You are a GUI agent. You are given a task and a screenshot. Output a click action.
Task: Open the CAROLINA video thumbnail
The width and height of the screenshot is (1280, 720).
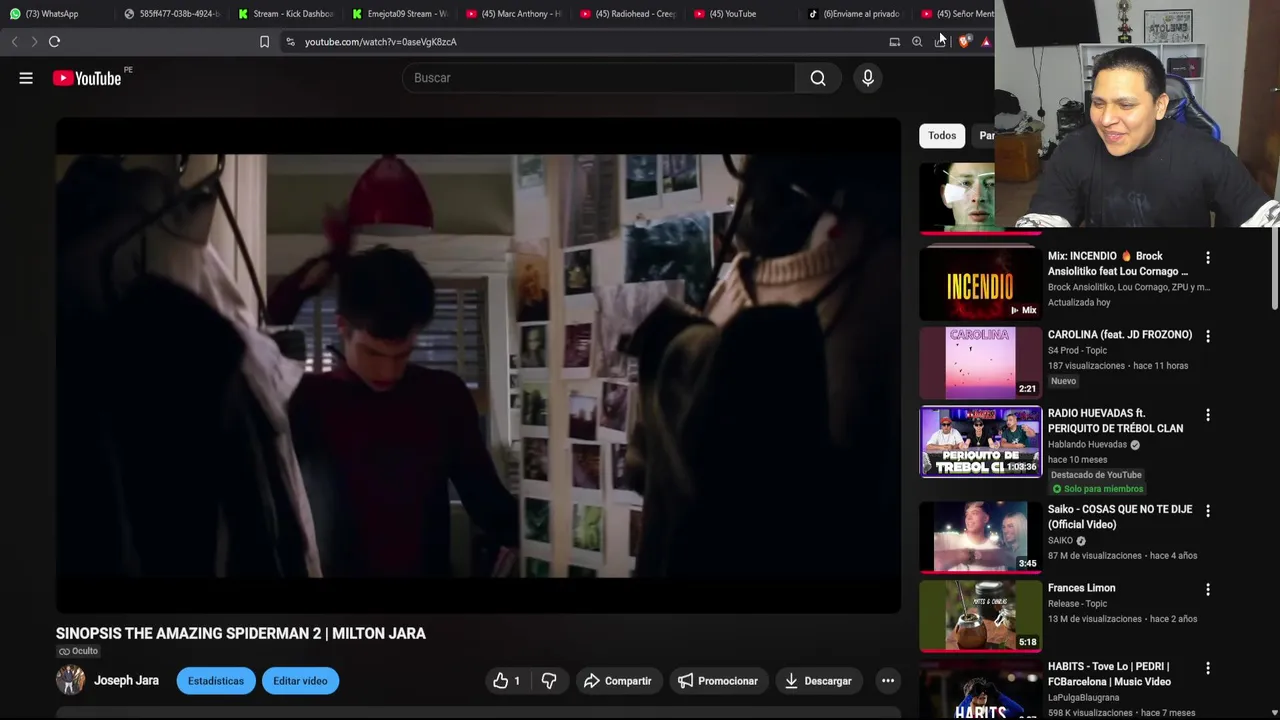(x=980, y=363)
